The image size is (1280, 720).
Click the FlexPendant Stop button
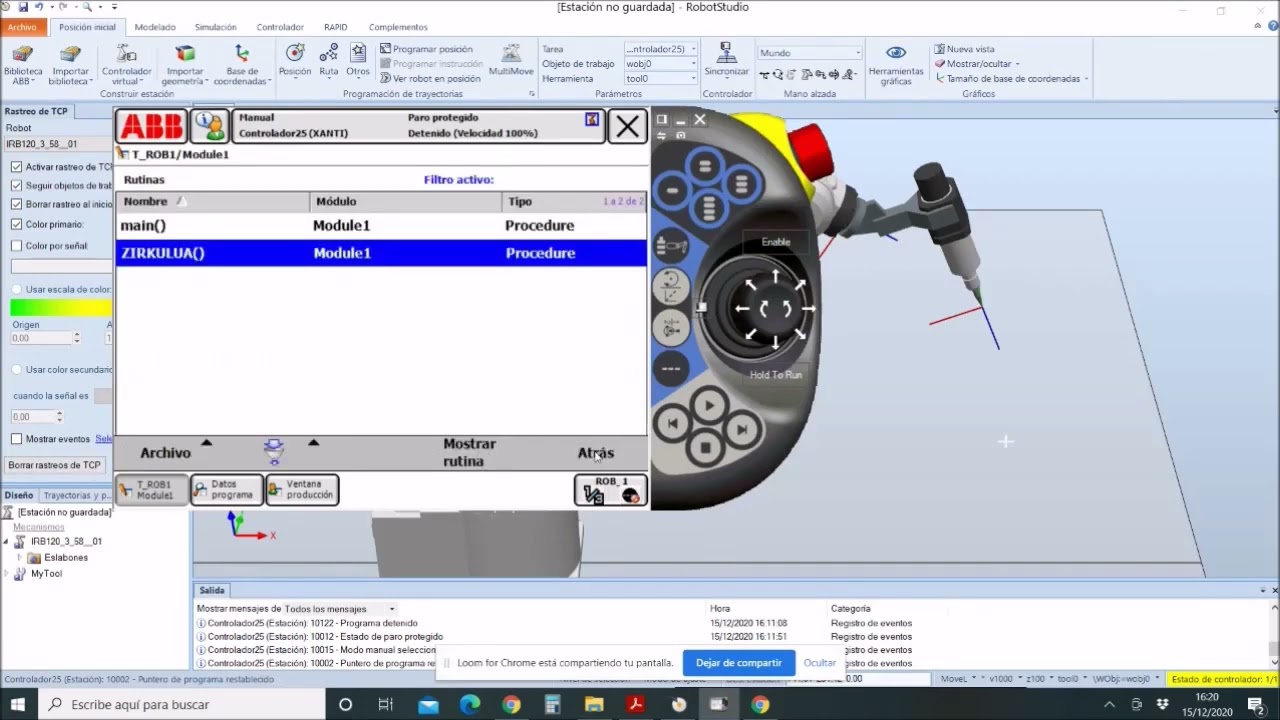point(705,448)
